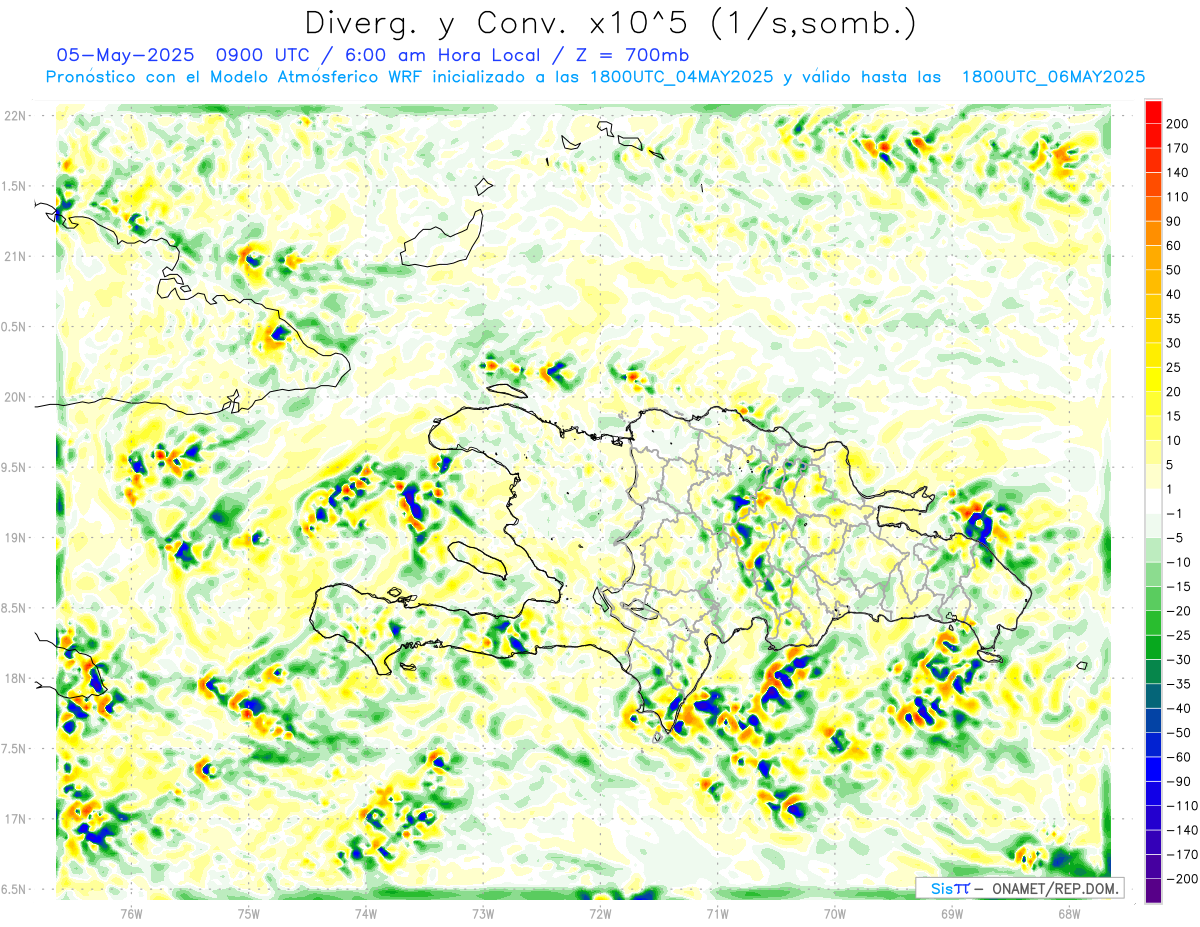
Task: Click the '76W' longitude label
Action: click(x=131, y=914)
